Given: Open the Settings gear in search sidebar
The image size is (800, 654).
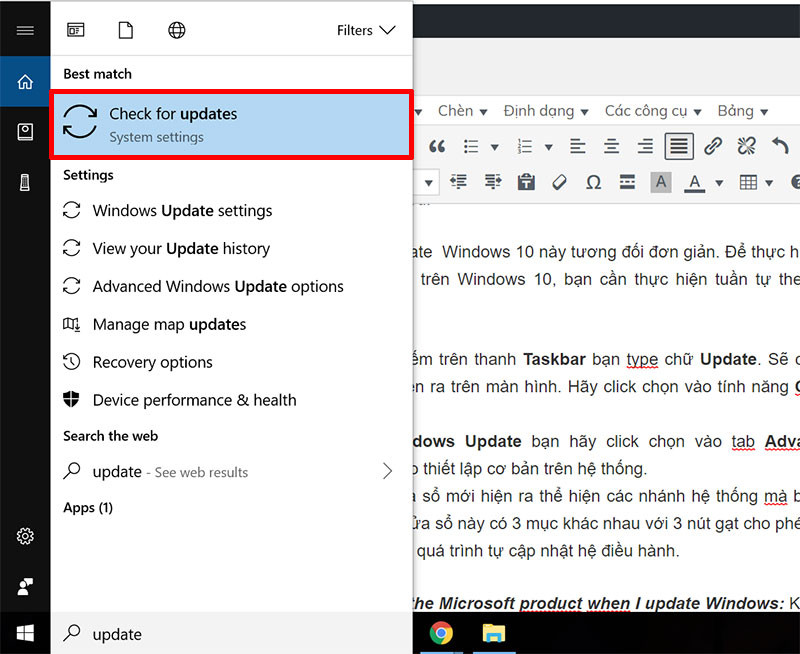Looking at the screenshot, I should 25,536.
